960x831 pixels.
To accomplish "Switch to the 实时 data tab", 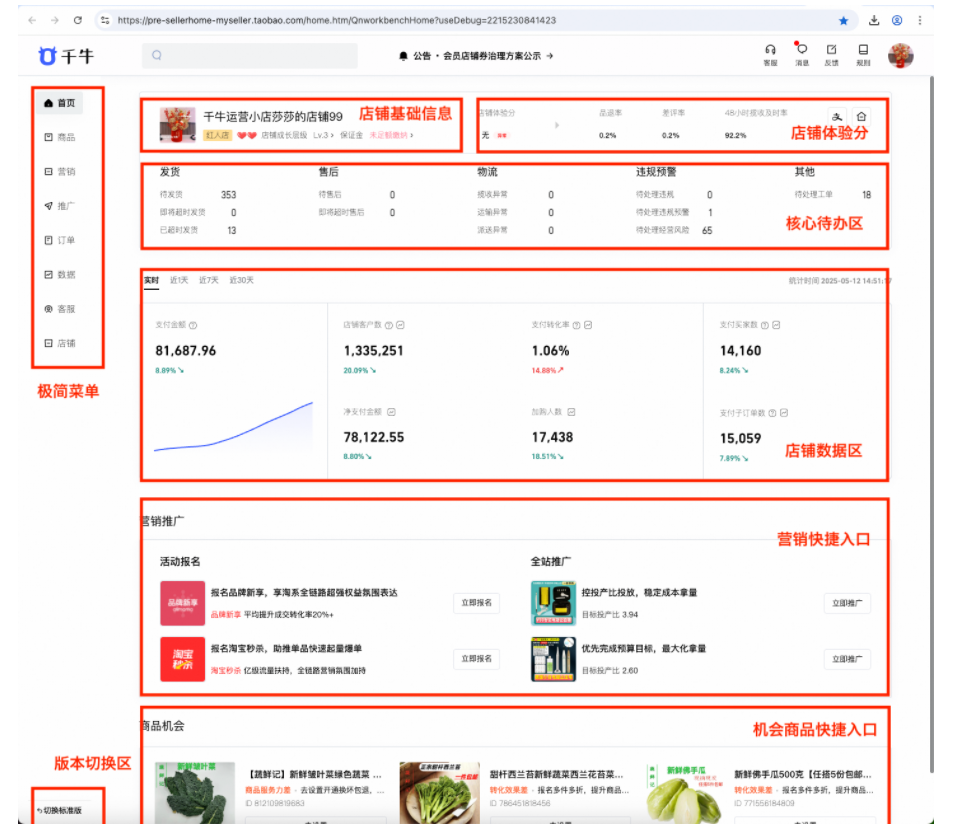I will tap(151, 280).
